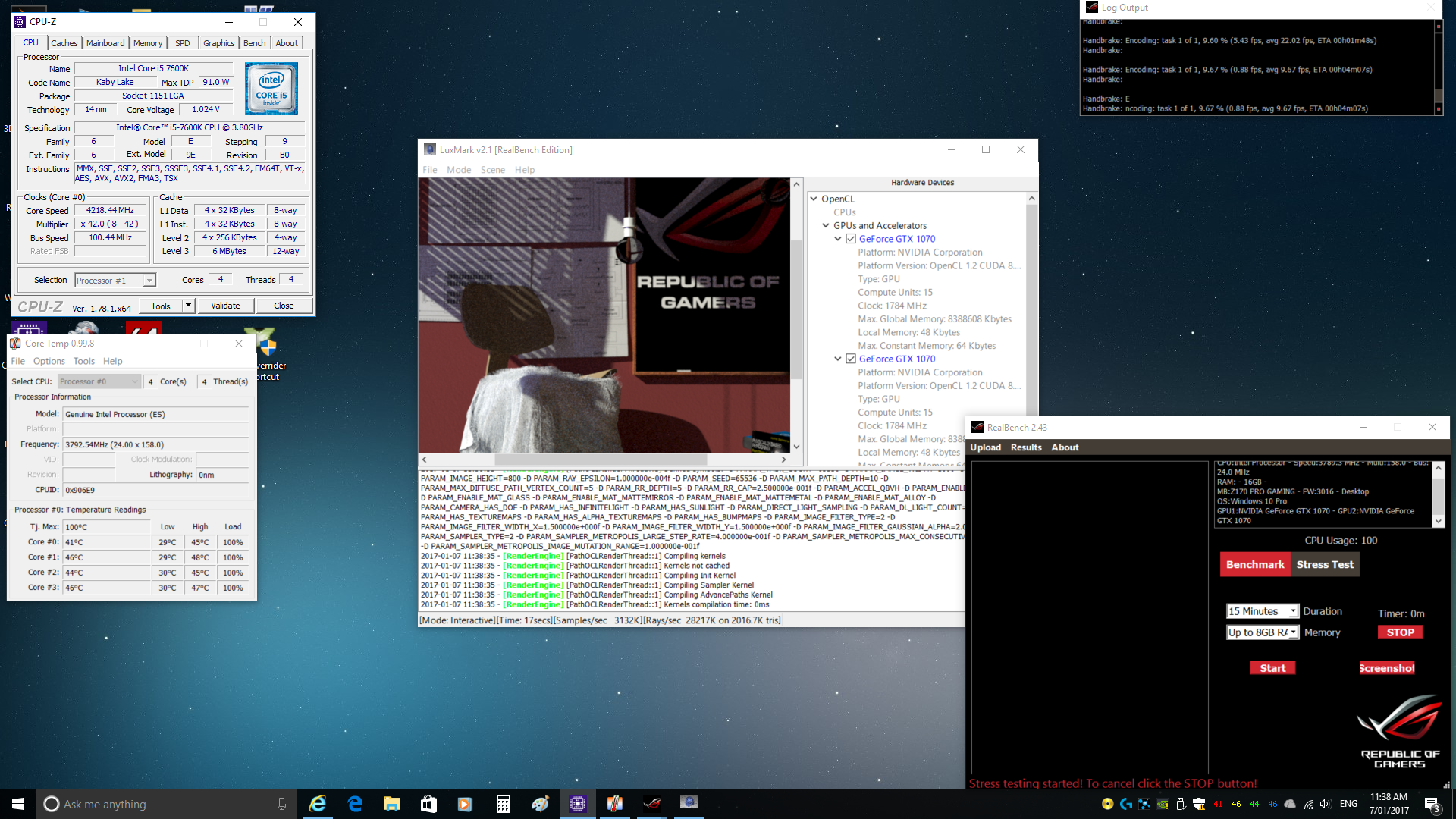Open the RealBench Duration dropdown
Image resolution: width=1456 pixels, height=819 pixels.
pos(1262,611)
